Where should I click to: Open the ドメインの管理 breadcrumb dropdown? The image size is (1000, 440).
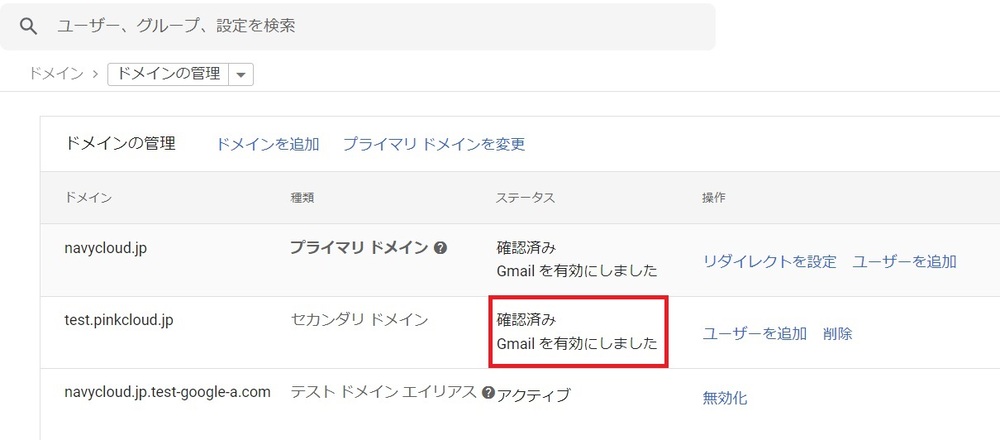point(243,74)
